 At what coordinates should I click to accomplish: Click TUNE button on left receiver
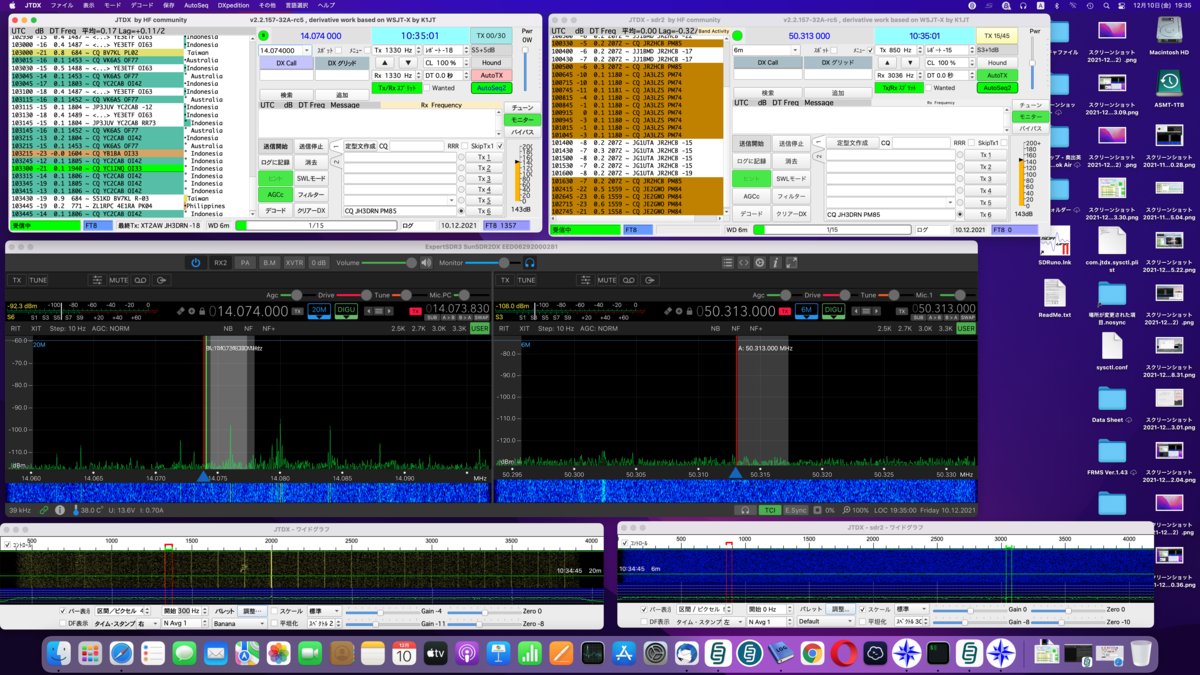click(38, 280)
